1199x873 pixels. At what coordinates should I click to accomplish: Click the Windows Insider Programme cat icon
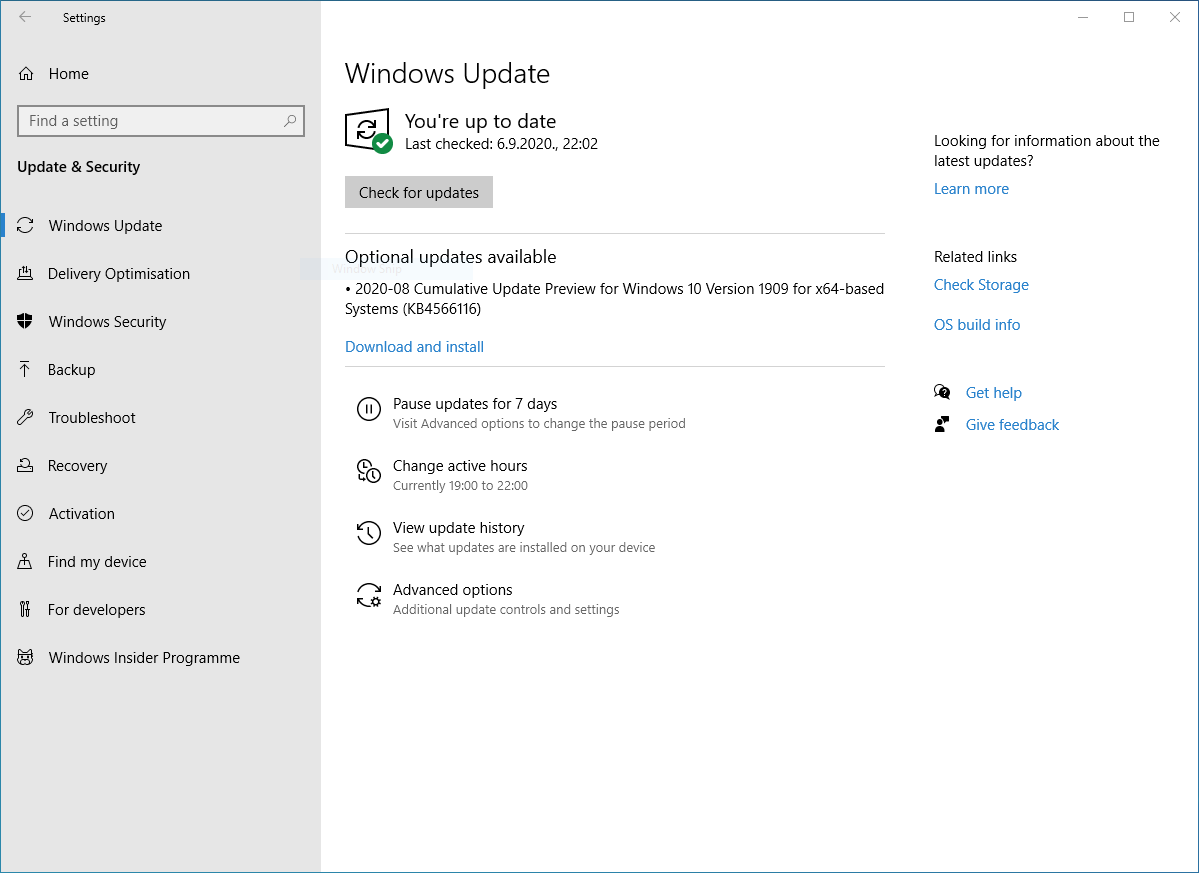(x=25, y=657)
